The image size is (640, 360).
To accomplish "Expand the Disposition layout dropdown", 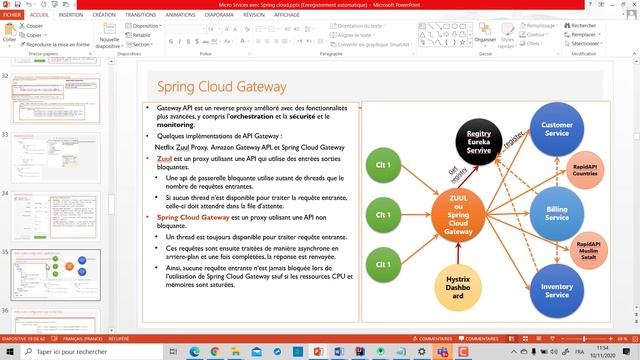I will click(143, 26).
